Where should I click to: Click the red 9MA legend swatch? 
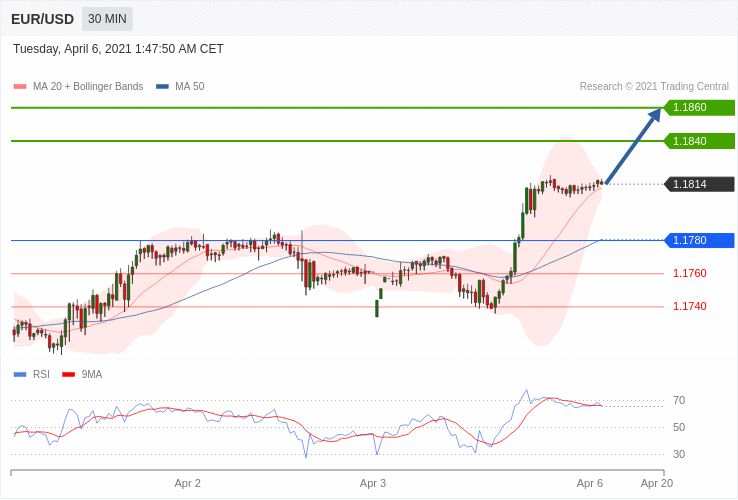(69, 375)
